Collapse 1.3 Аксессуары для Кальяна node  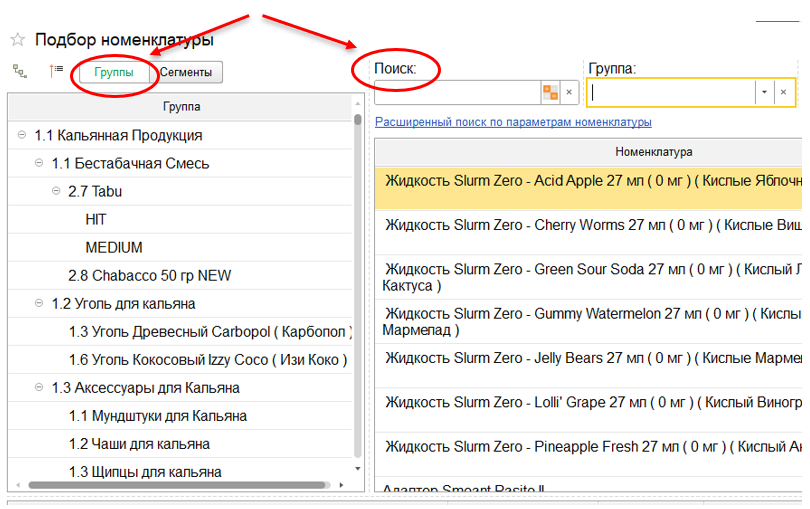[x=40, y=387]
